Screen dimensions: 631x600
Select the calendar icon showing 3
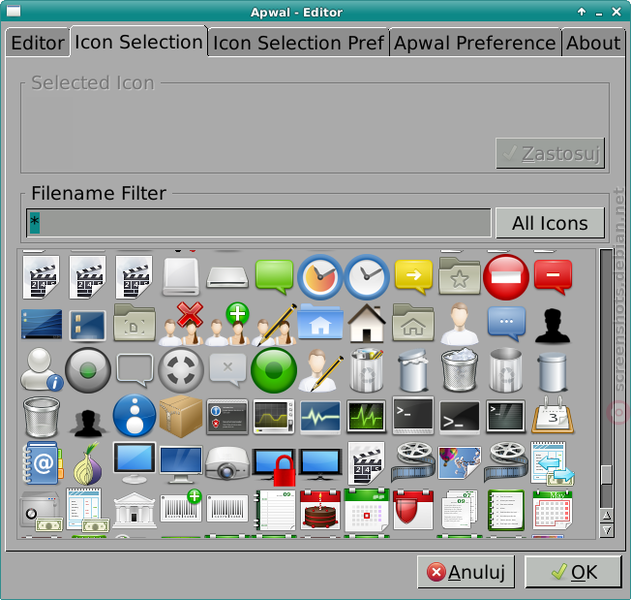(553, 416)
